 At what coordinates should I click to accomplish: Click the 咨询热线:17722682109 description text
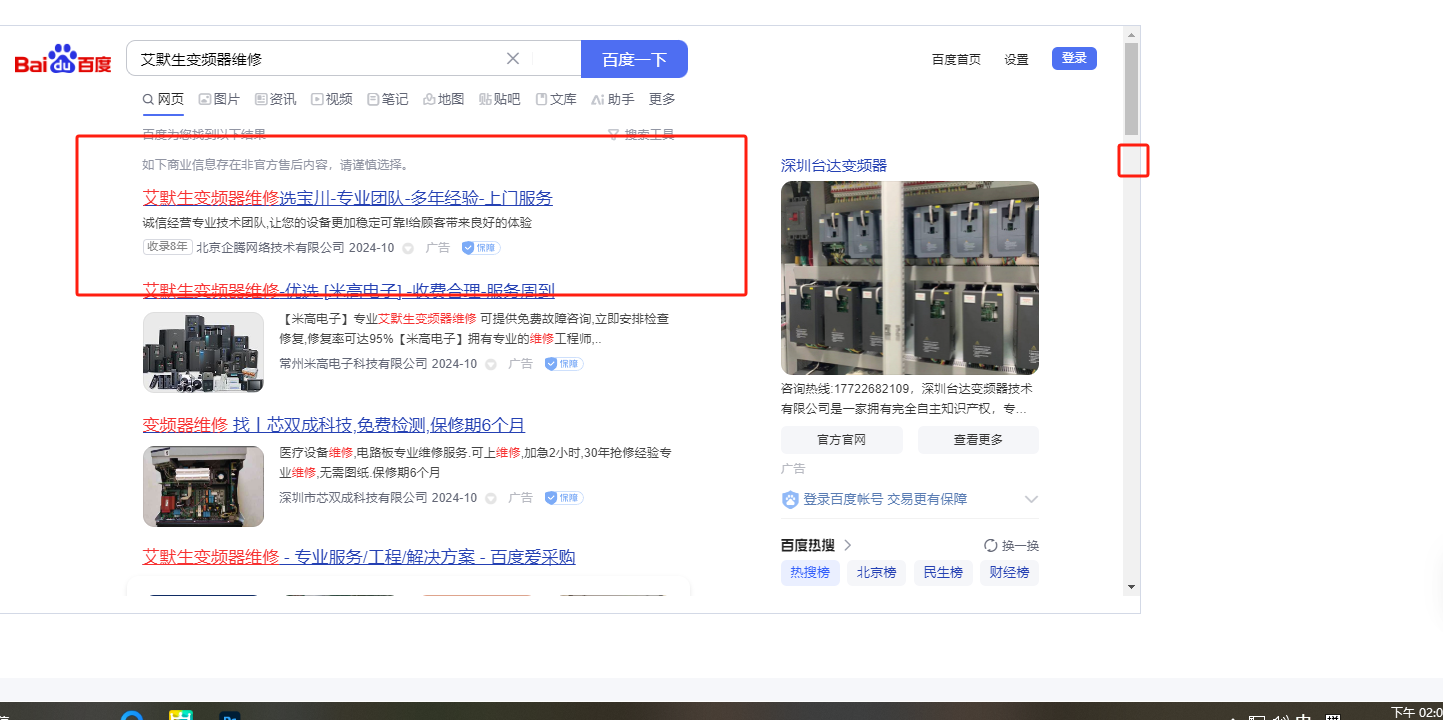pos(906,398)
